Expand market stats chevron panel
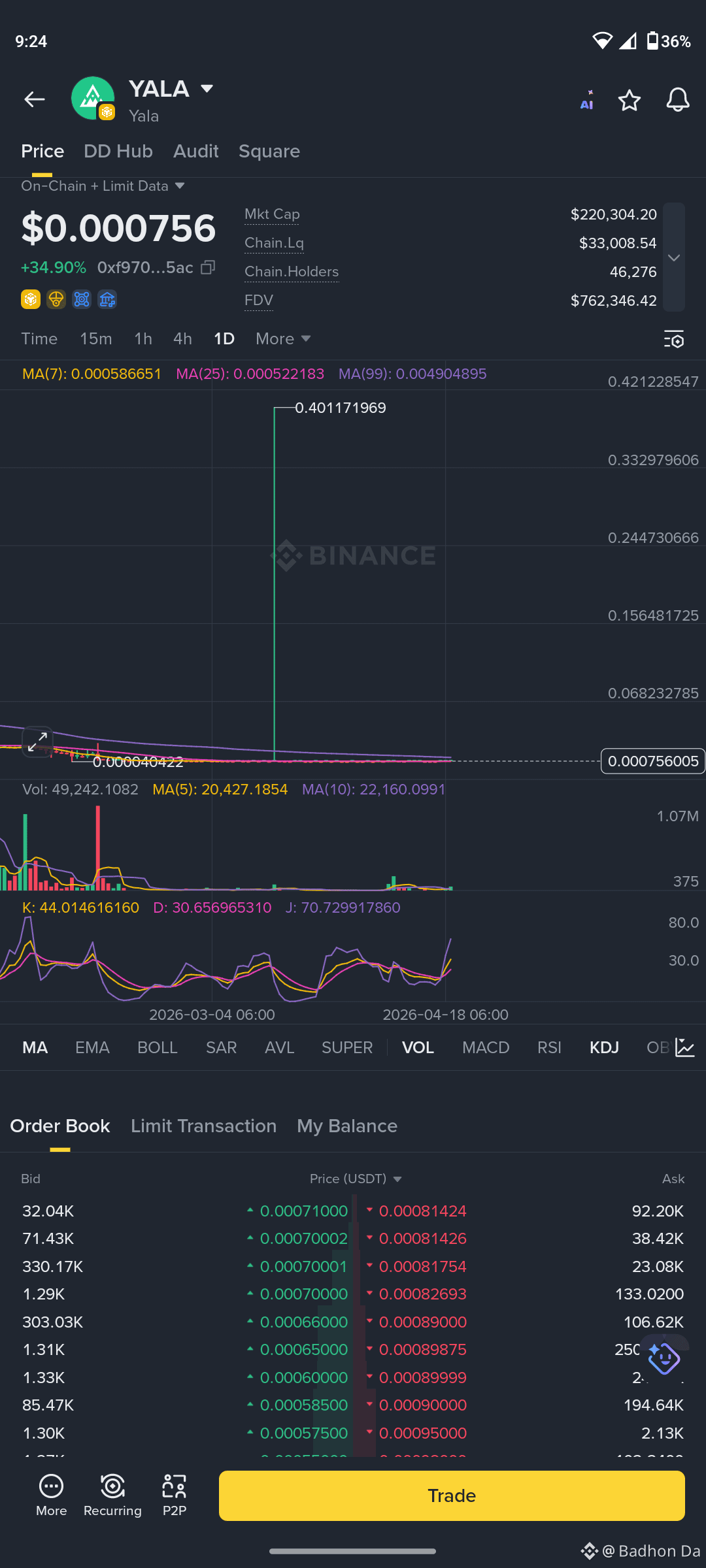 pos(674,257)
